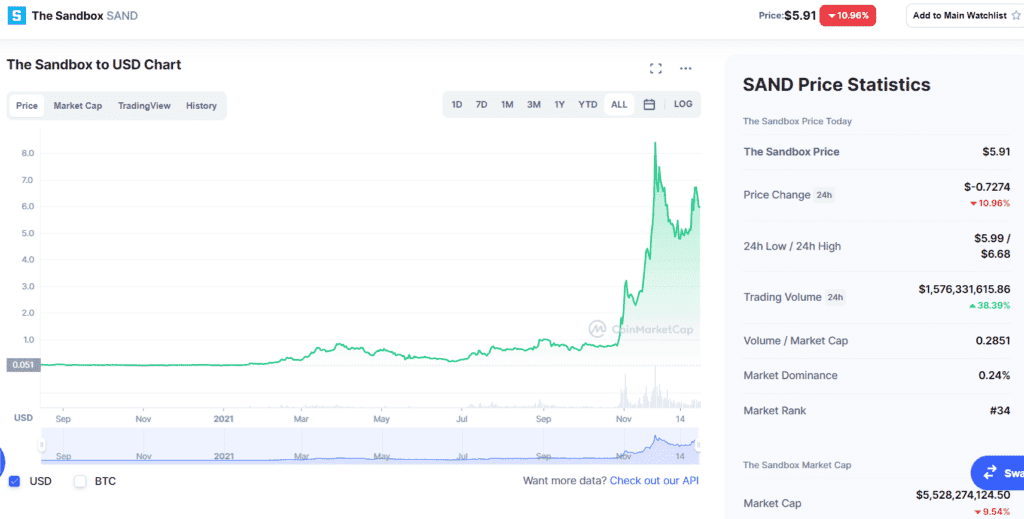
Task: Toggle LOG scale on the chart
Action: click(683, 105)
